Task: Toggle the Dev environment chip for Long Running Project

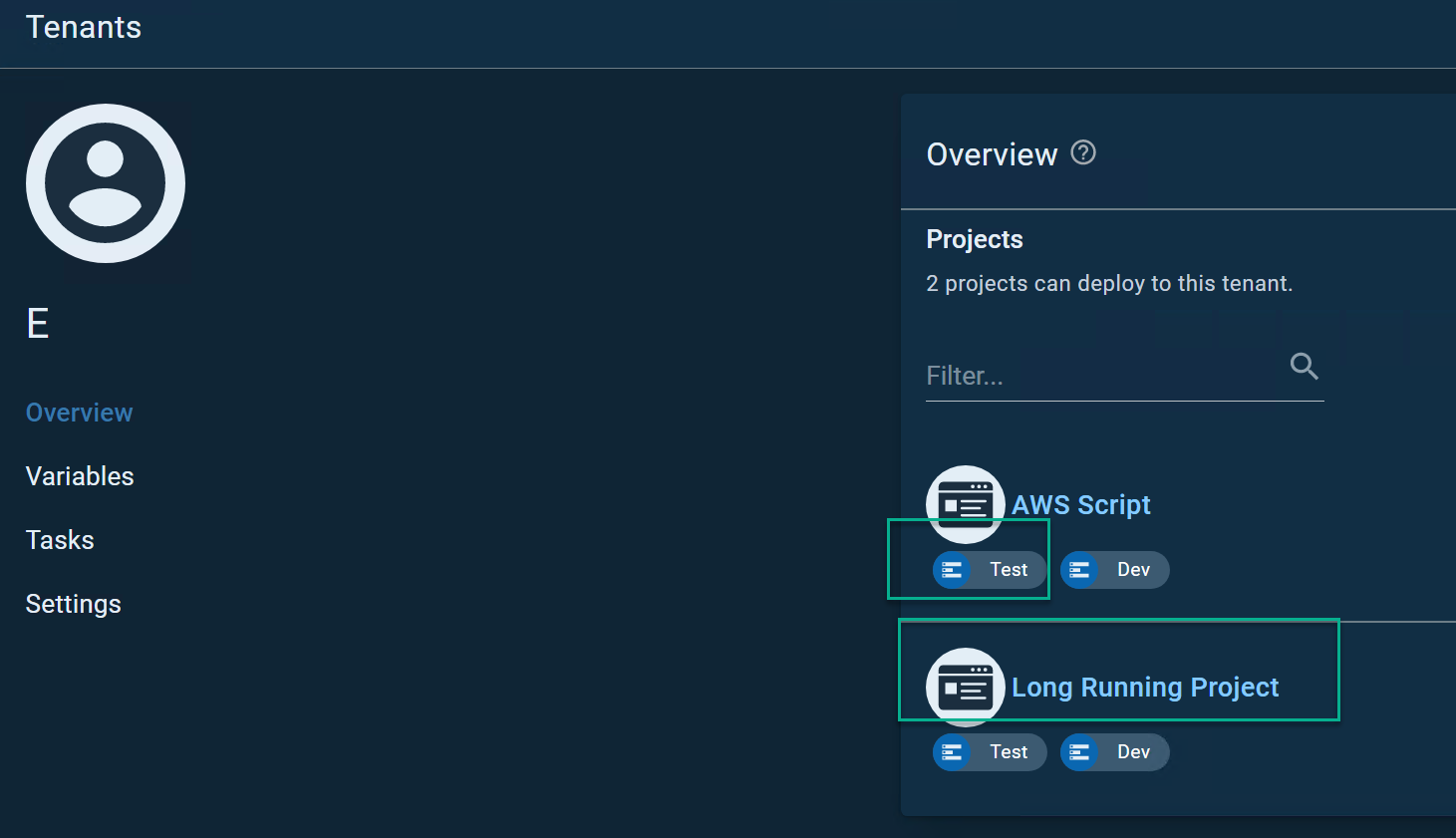Action: coord(1114,752)
